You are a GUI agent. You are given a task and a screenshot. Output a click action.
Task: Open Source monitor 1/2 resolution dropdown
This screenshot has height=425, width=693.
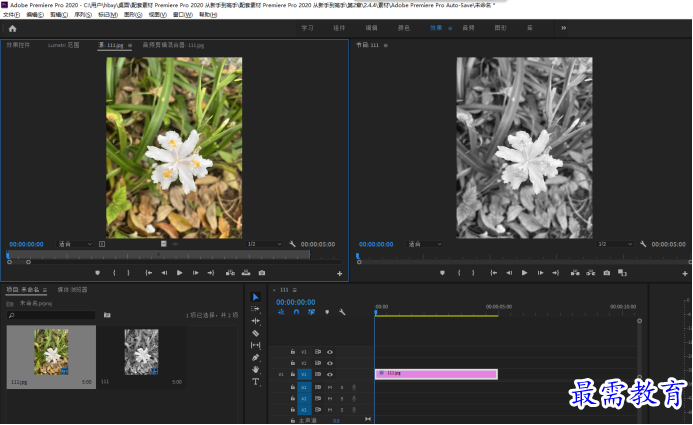click(264, 244)
